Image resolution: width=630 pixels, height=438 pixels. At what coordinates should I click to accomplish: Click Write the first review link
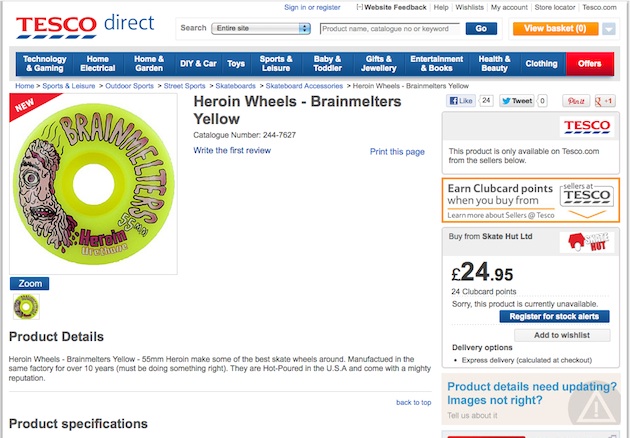point(232,151)
